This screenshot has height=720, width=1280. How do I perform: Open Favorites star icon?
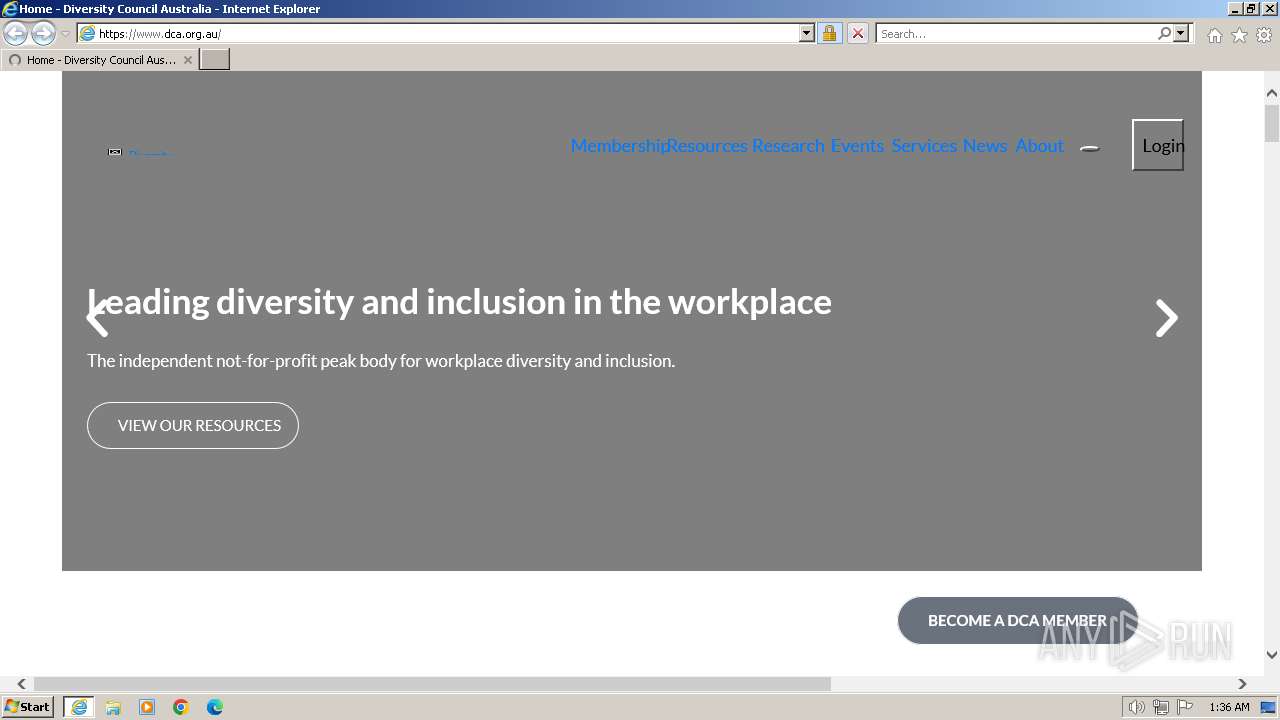click(x=1239, y=35)
